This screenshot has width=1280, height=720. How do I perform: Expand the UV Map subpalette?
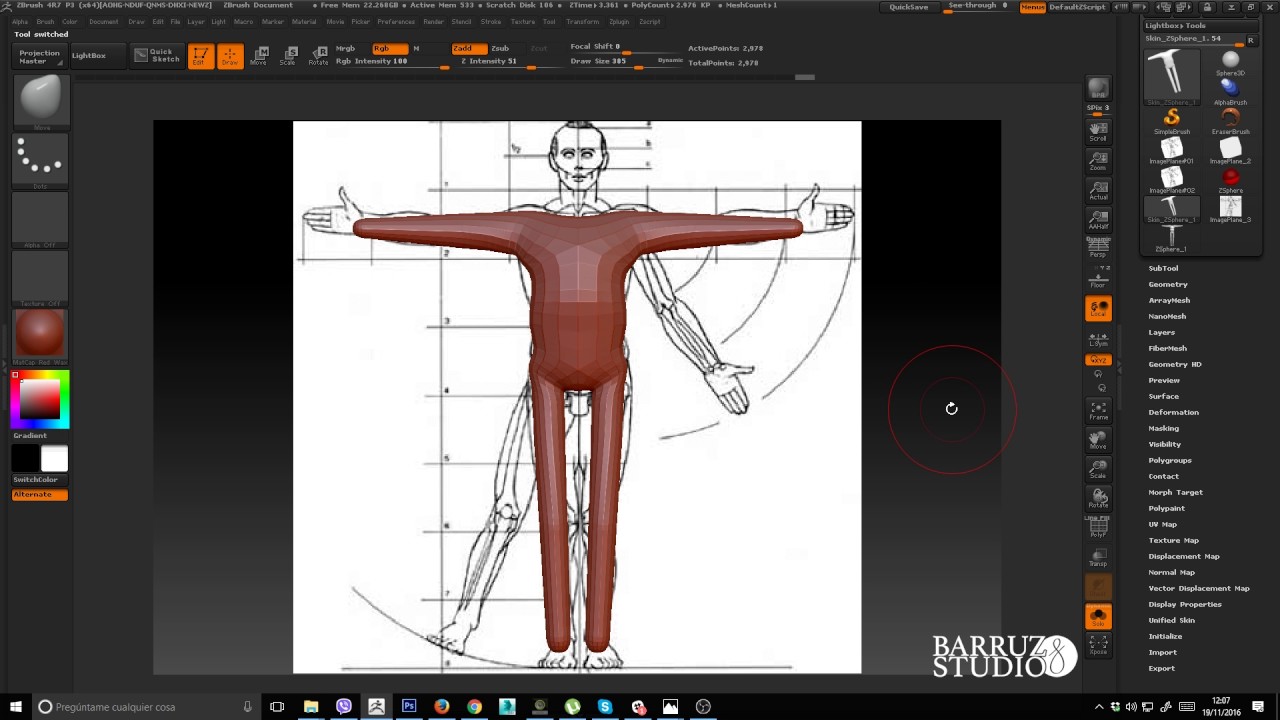1163,524
